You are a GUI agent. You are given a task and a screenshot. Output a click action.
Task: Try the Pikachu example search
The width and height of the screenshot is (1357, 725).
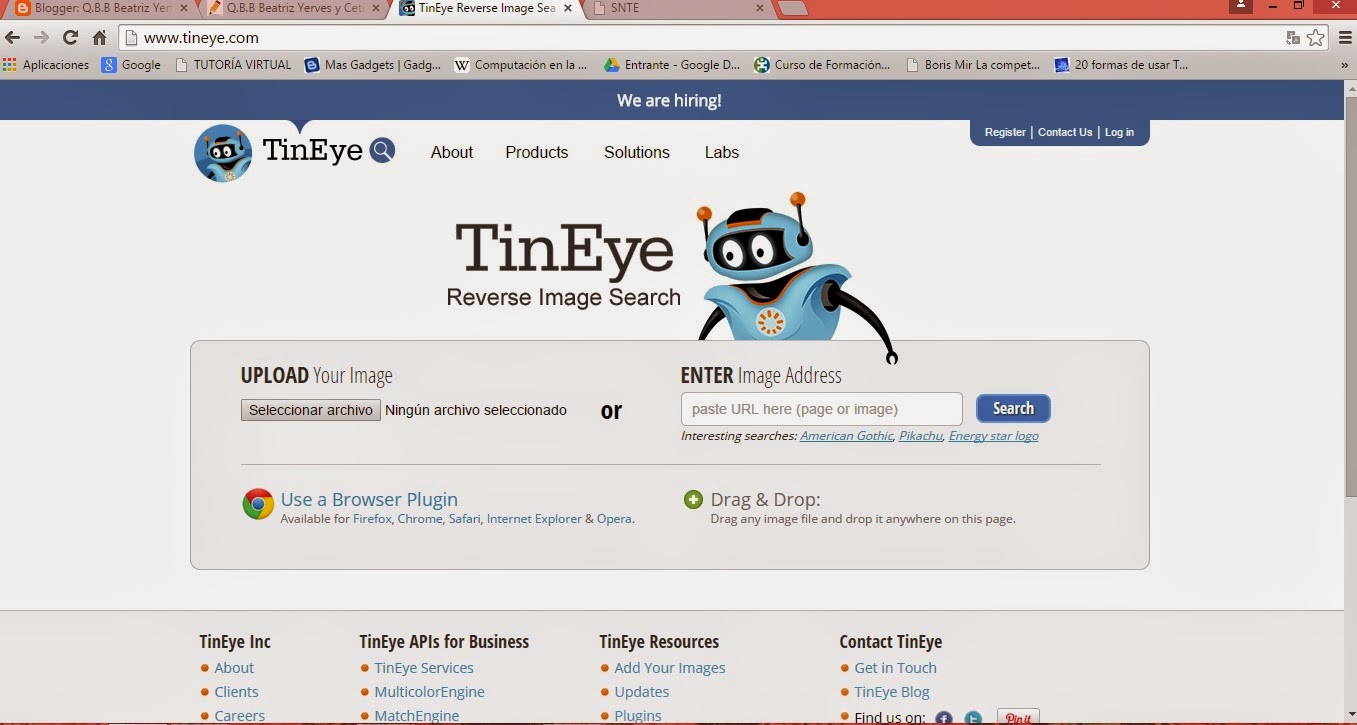[921, 436]
